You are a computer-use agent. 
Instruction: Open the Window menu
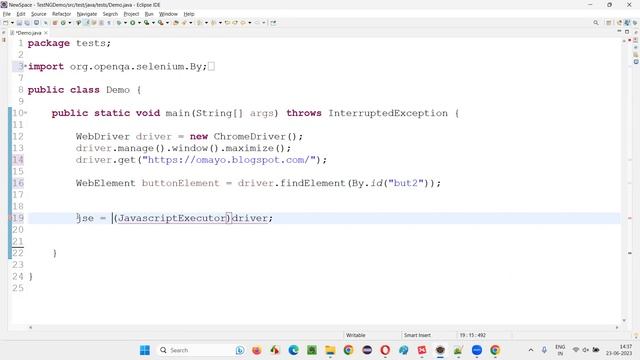point(168,14)
